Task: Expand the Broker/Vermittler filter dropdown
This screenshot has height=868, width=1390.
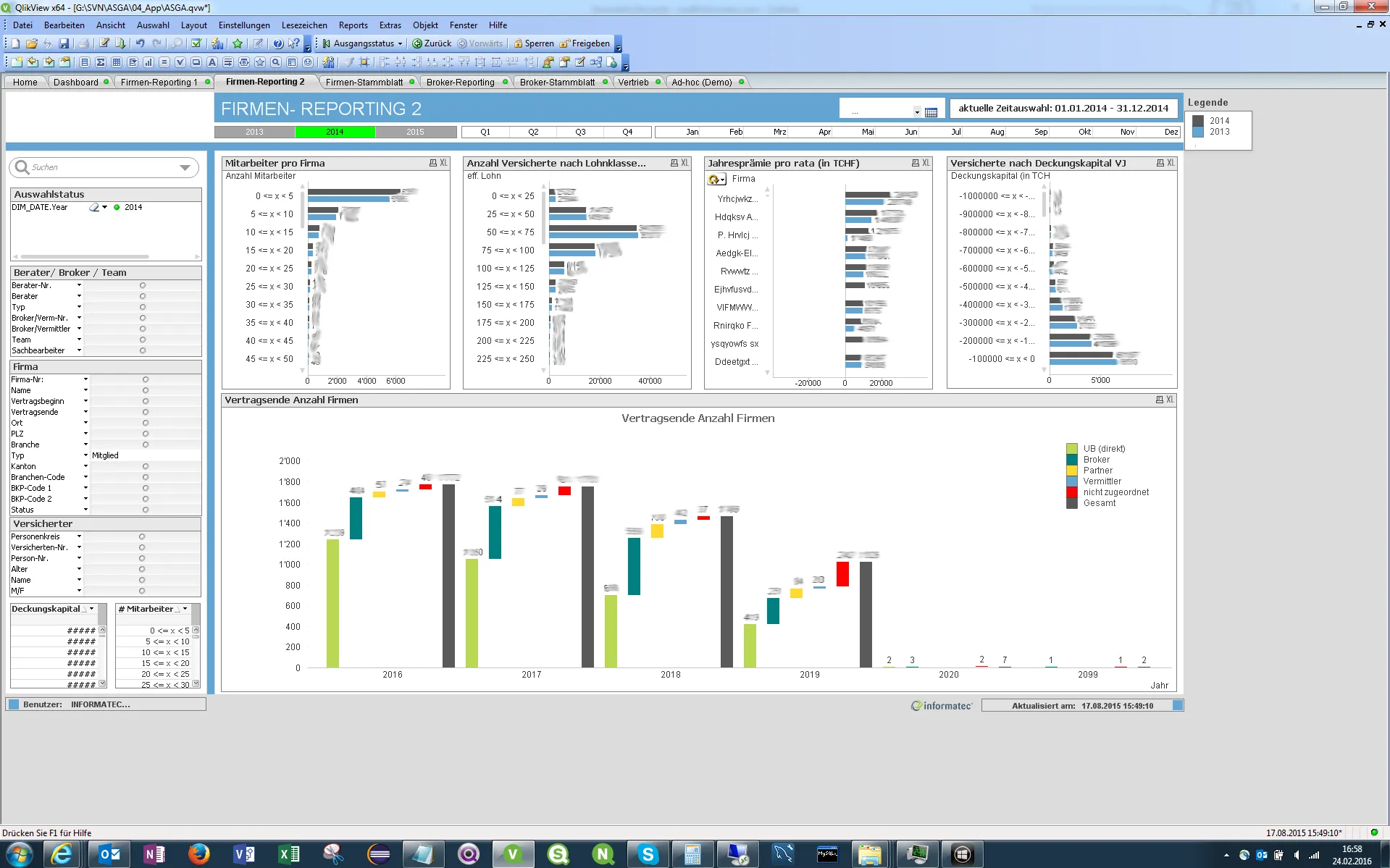Action: tap(79, 329)
